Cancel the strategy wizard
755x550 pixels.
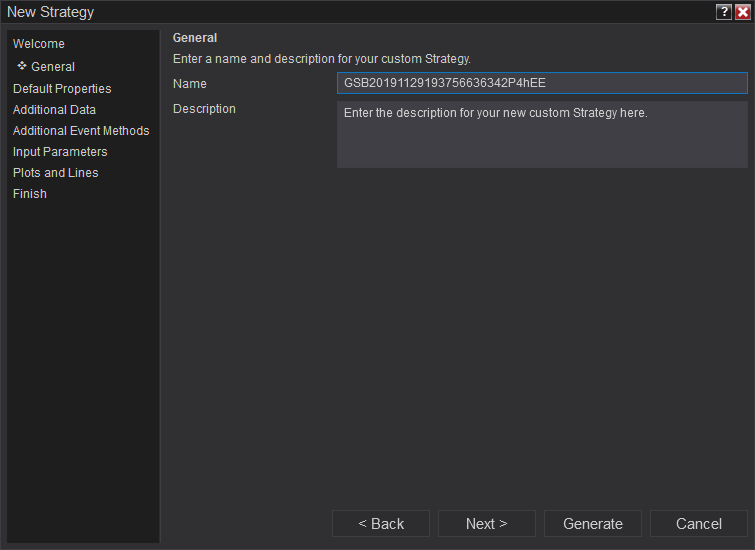click(x=698, y=524)
